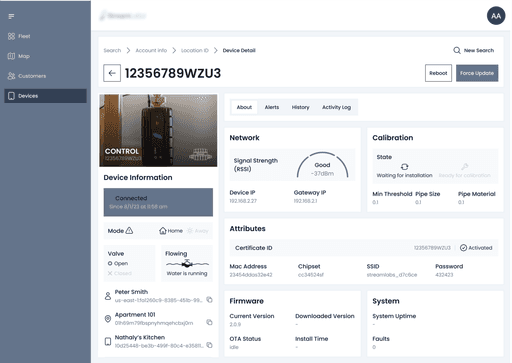Click the SSID value
Viewport: 512px width, 363px height.
[392, 275]
